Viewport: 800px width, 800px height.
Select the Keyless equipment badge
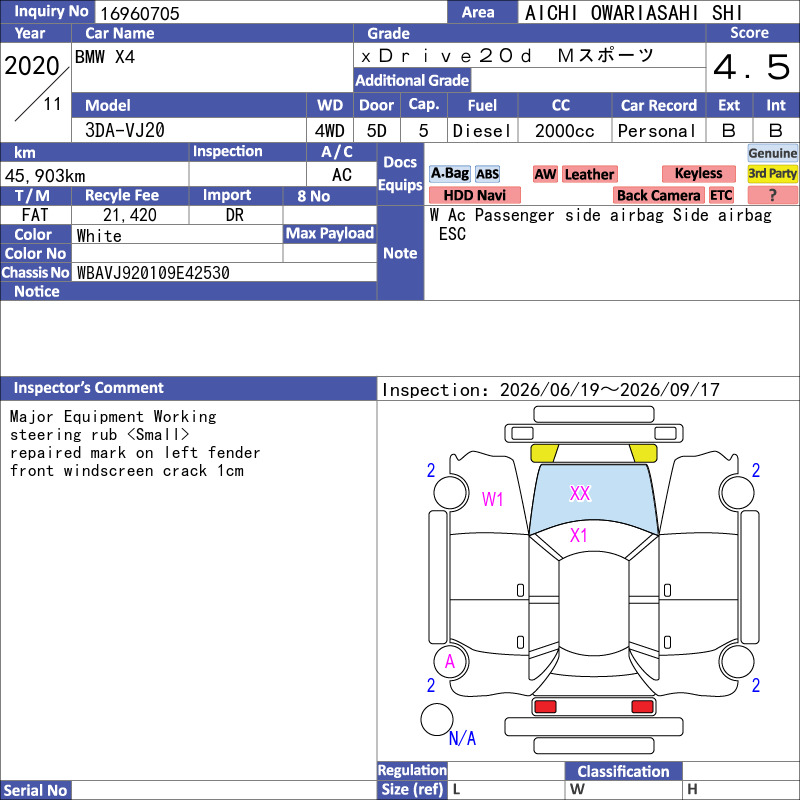[x=698, y=173]
